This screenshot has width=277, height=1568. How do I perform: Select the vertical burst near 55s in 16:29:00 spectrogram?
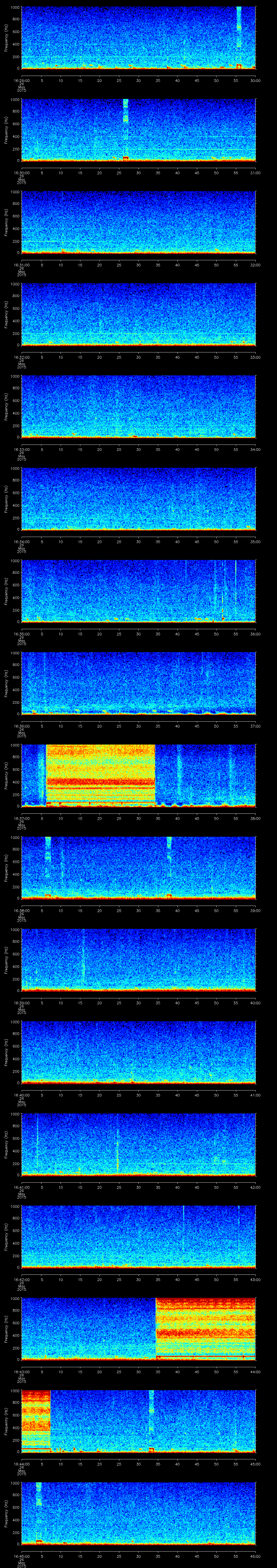coord(239,38)
